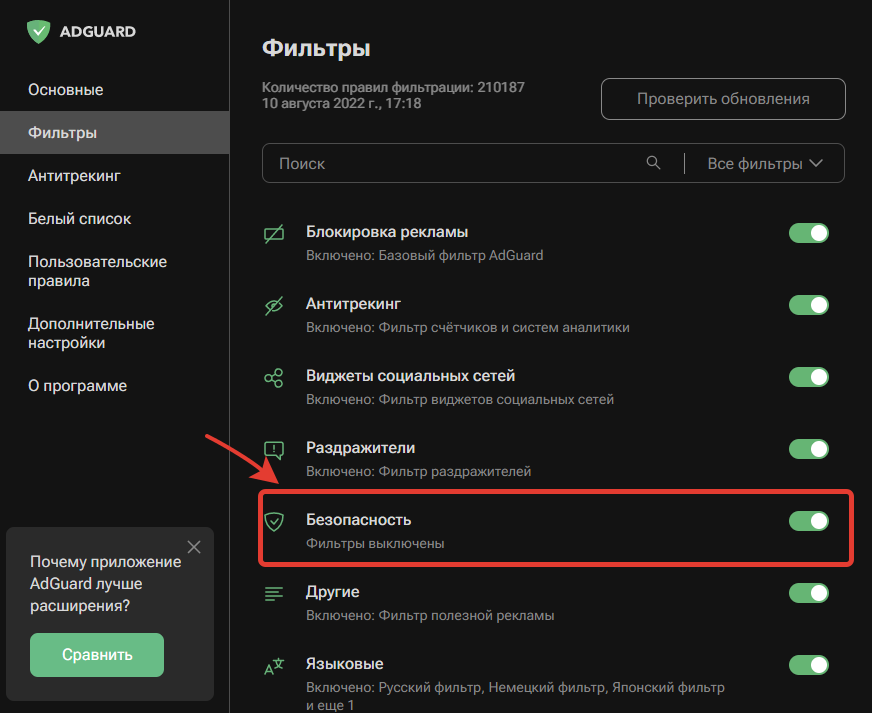872x713 pixels.
Task: Click the Другие list icon
Action: click(x=274, y=592)
